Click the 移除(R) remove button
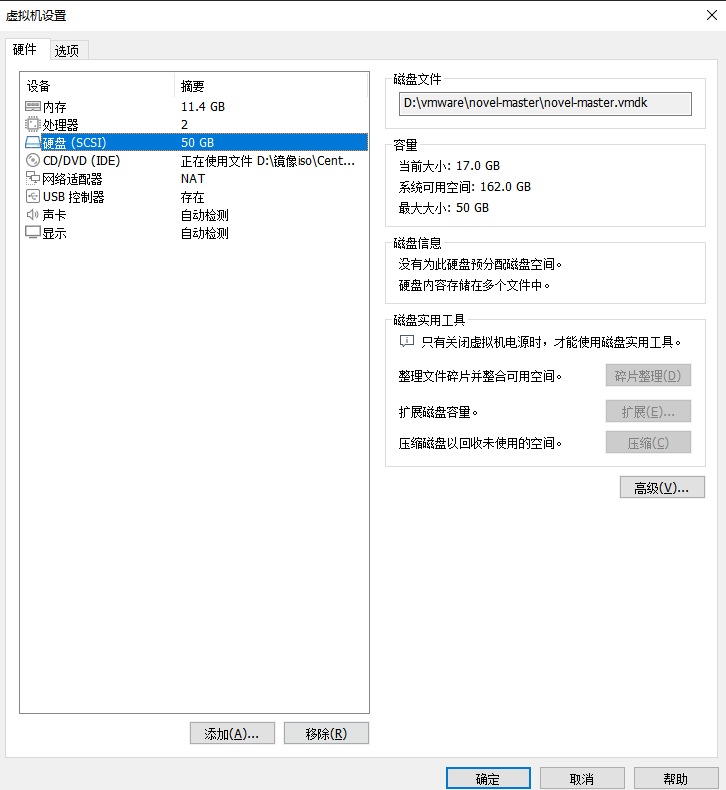This screenshot has height=790, width=726. (x=326, y=734)
